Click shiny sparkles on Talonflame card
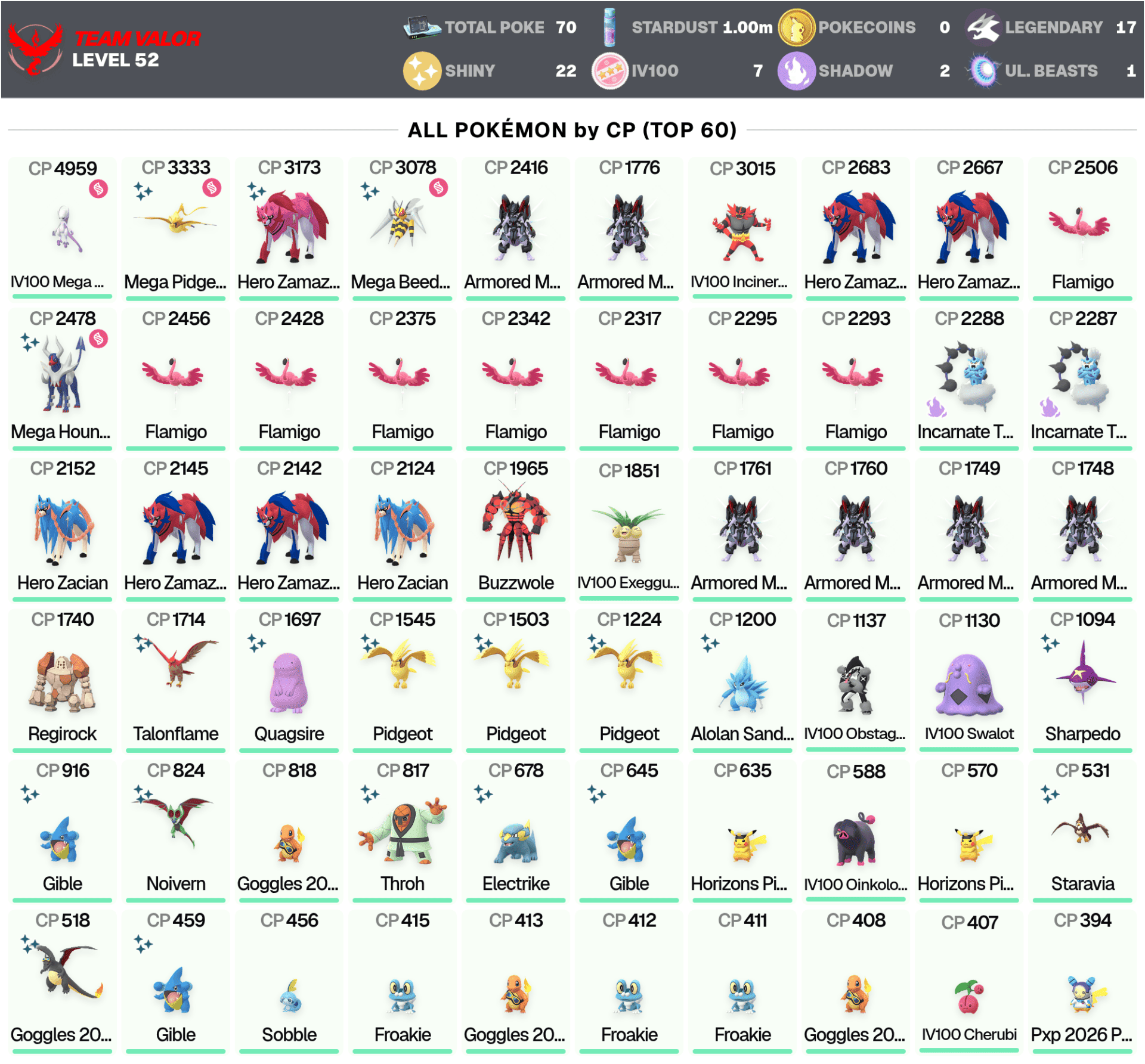Image resolution: width=1145 pixels, height=1064 pixels. pyautogui.click(x=143, y=644)
